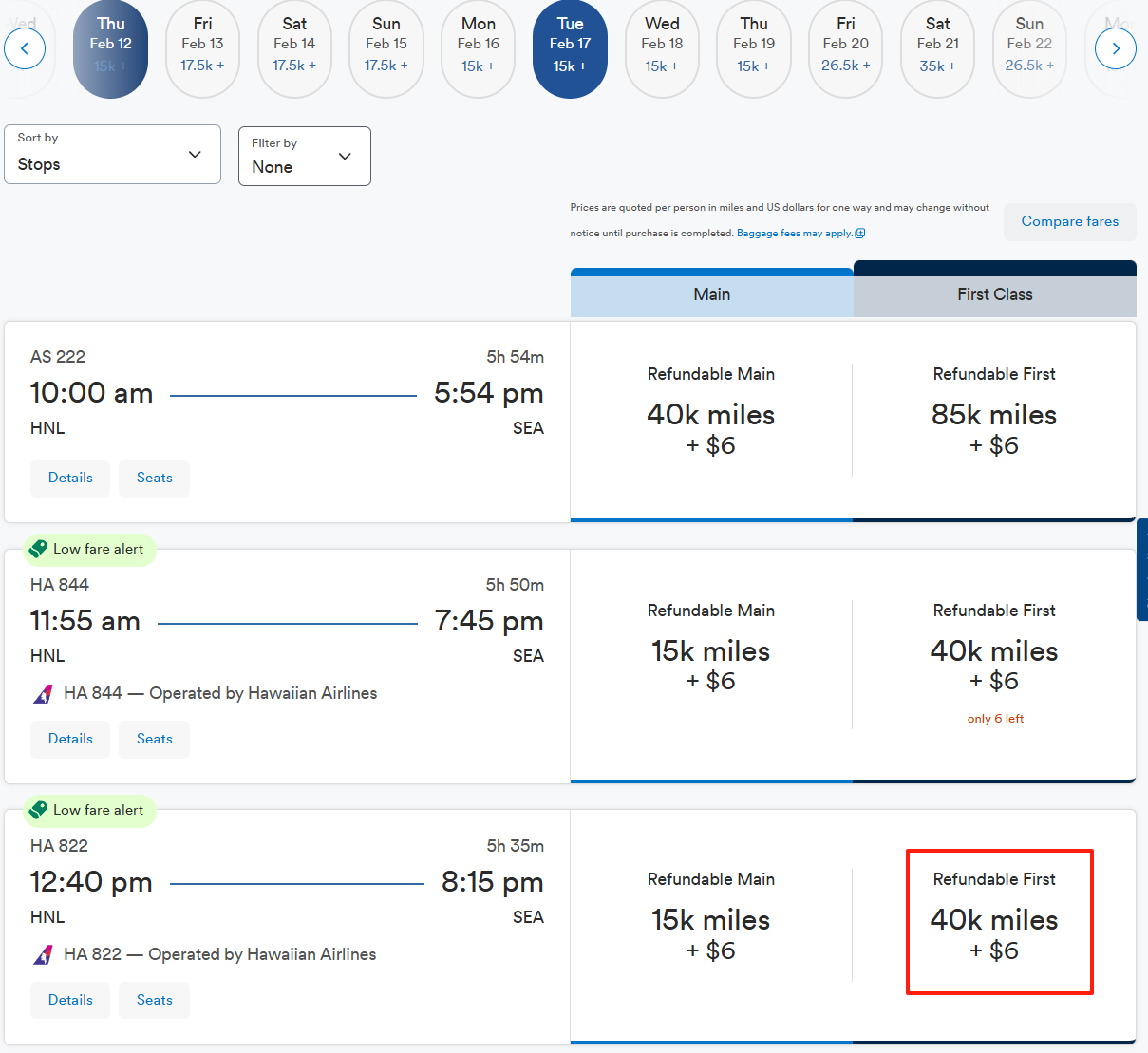Select Fri Feb 13 date
The width and height of the screenshot is (1148, 1053).
tap(202, 48)
